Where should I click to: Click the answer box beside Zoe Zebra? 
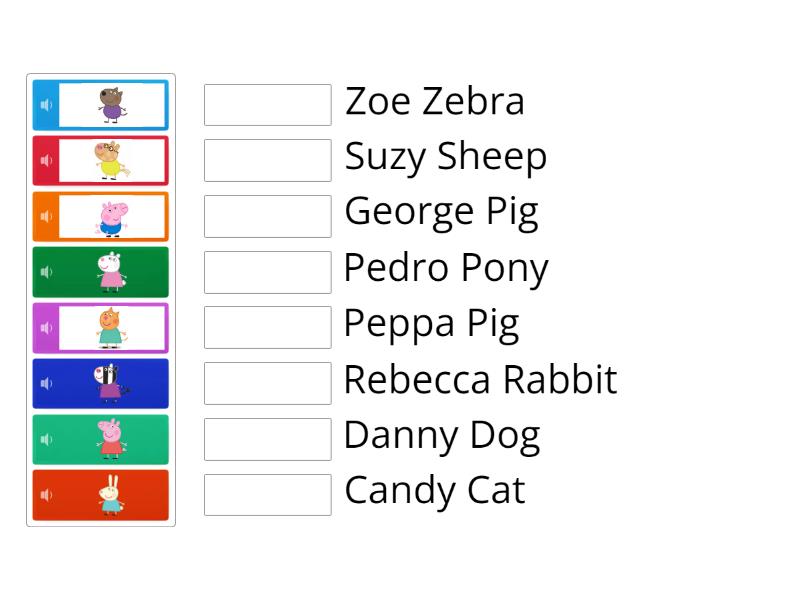tap(267, 103)
